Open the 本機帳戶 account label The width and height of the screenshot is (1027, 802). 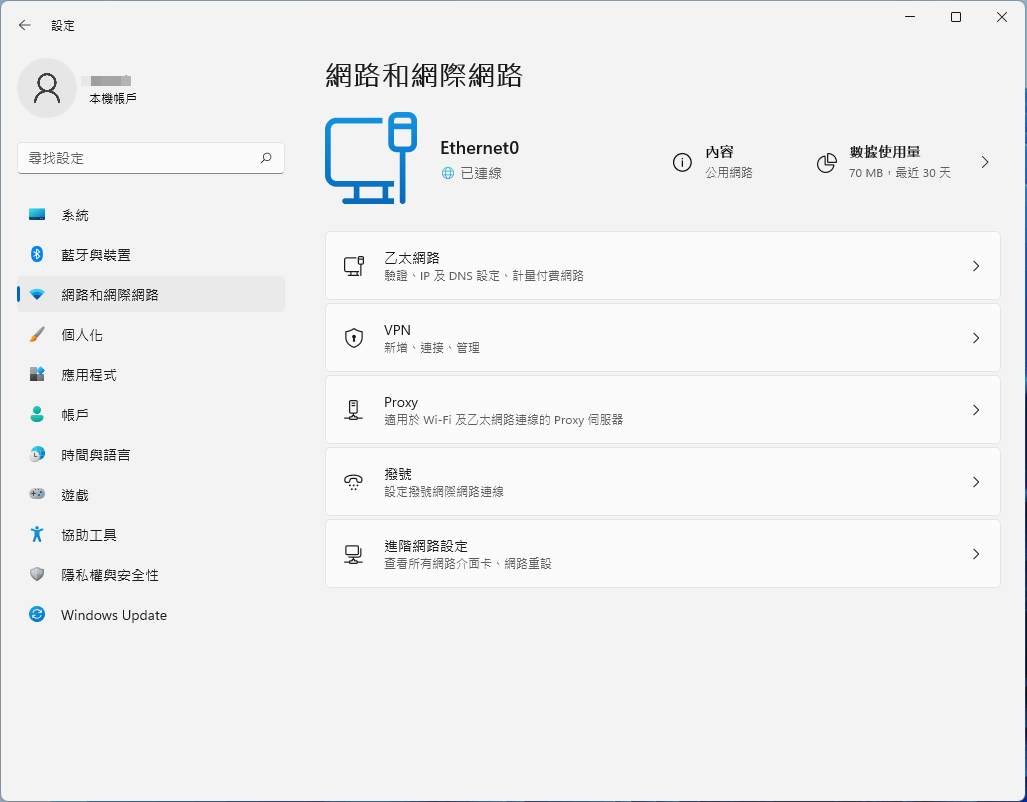click(x=113, y=98)
